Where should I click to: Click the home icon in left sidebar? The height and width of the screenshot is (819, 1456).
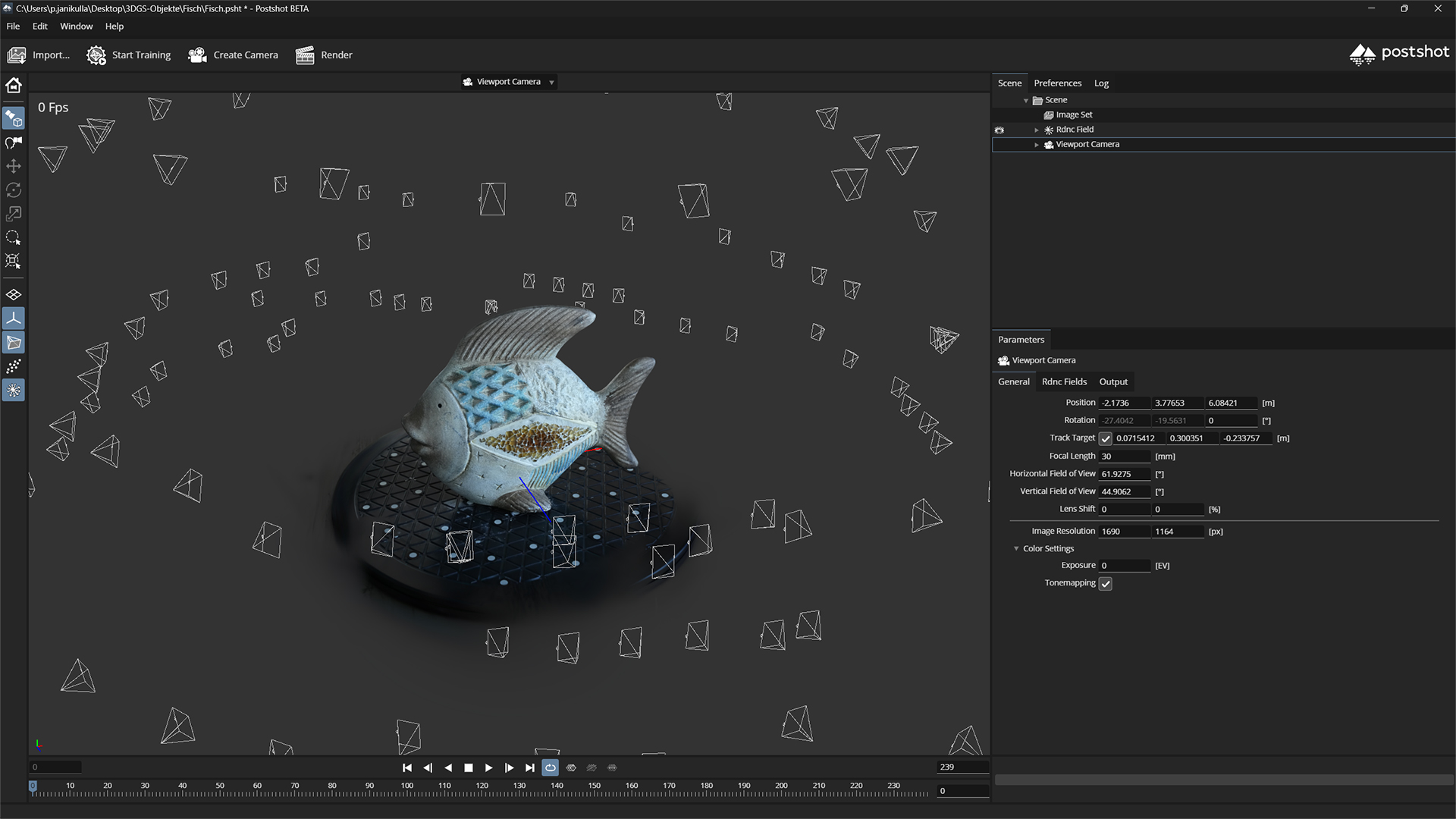pos(14,86)
